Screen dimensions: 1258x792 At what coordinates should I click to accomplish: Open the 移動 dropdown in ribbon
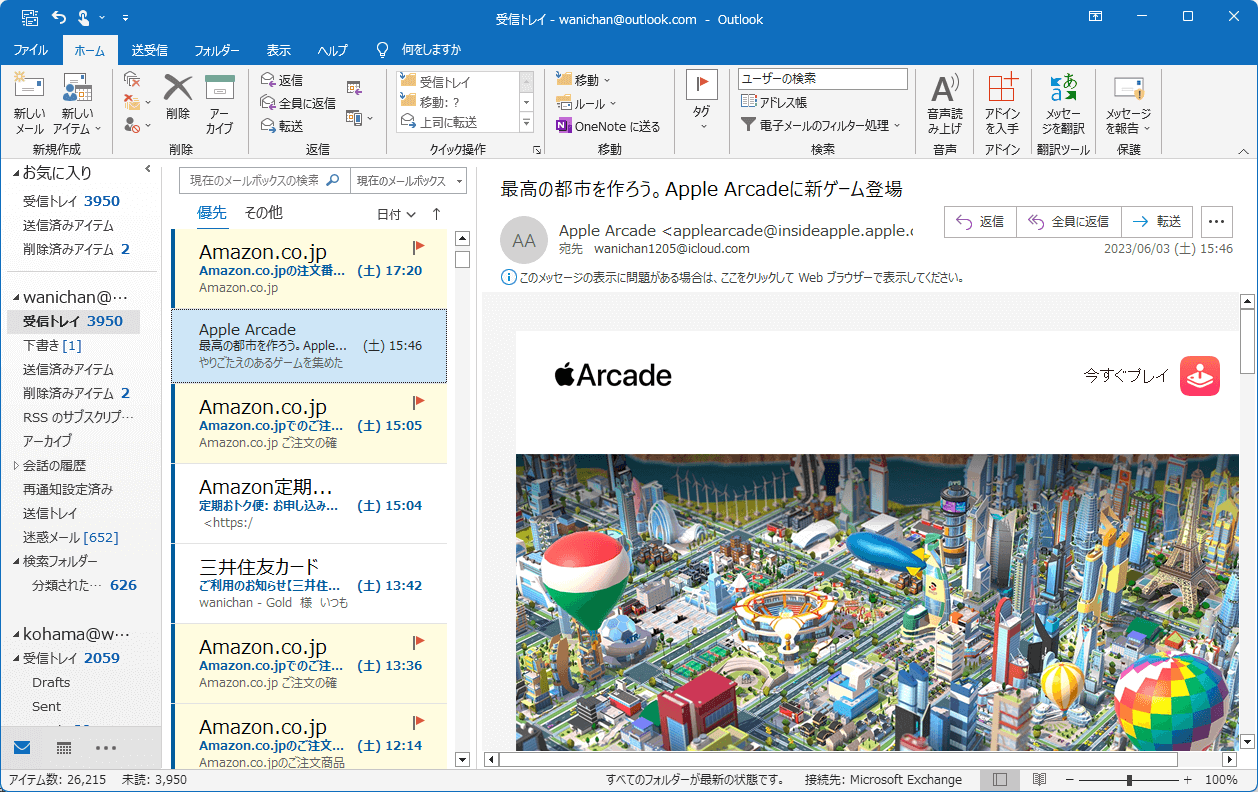584,80
